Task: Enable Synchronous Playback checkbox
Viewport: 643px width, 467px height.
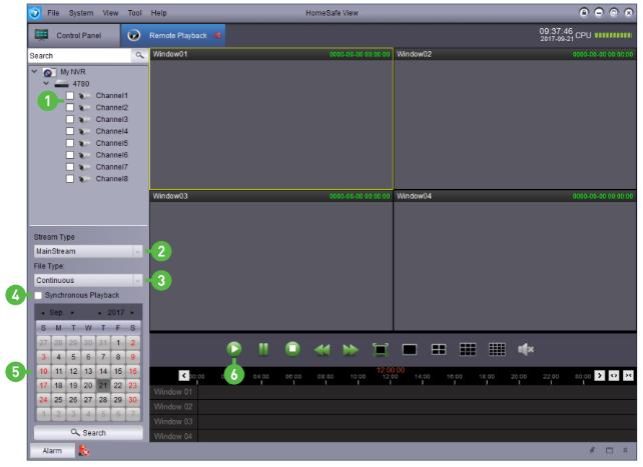Action: coord(38,295)
